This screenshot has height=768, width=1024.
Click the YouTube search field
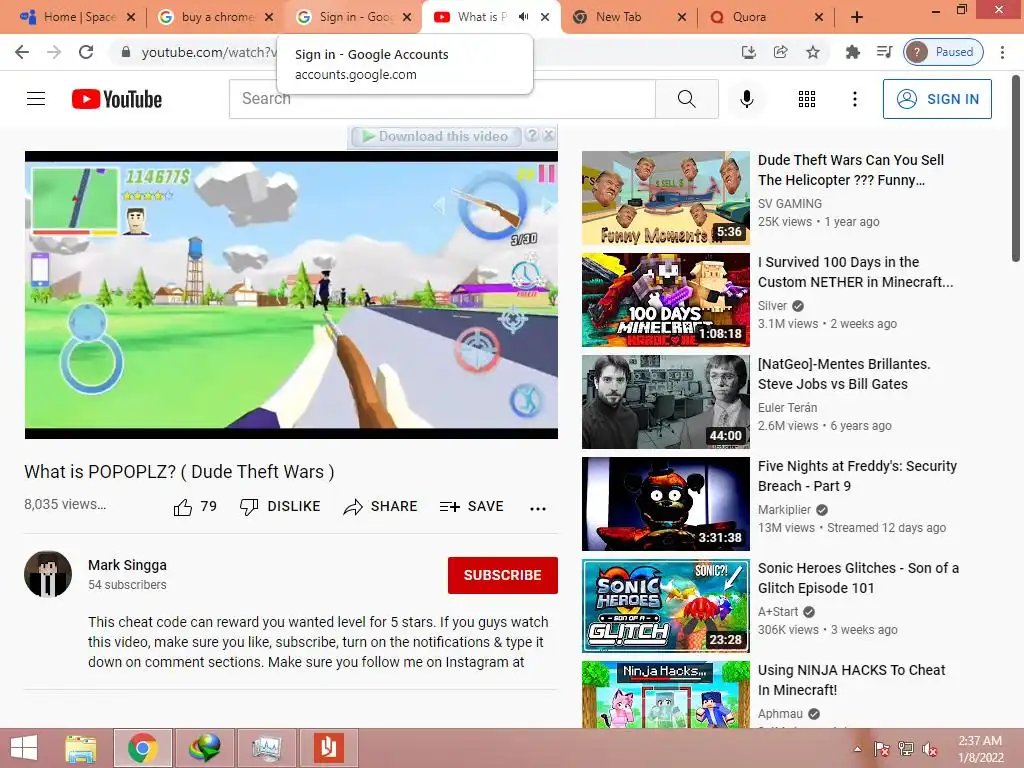tap(442, 99)
